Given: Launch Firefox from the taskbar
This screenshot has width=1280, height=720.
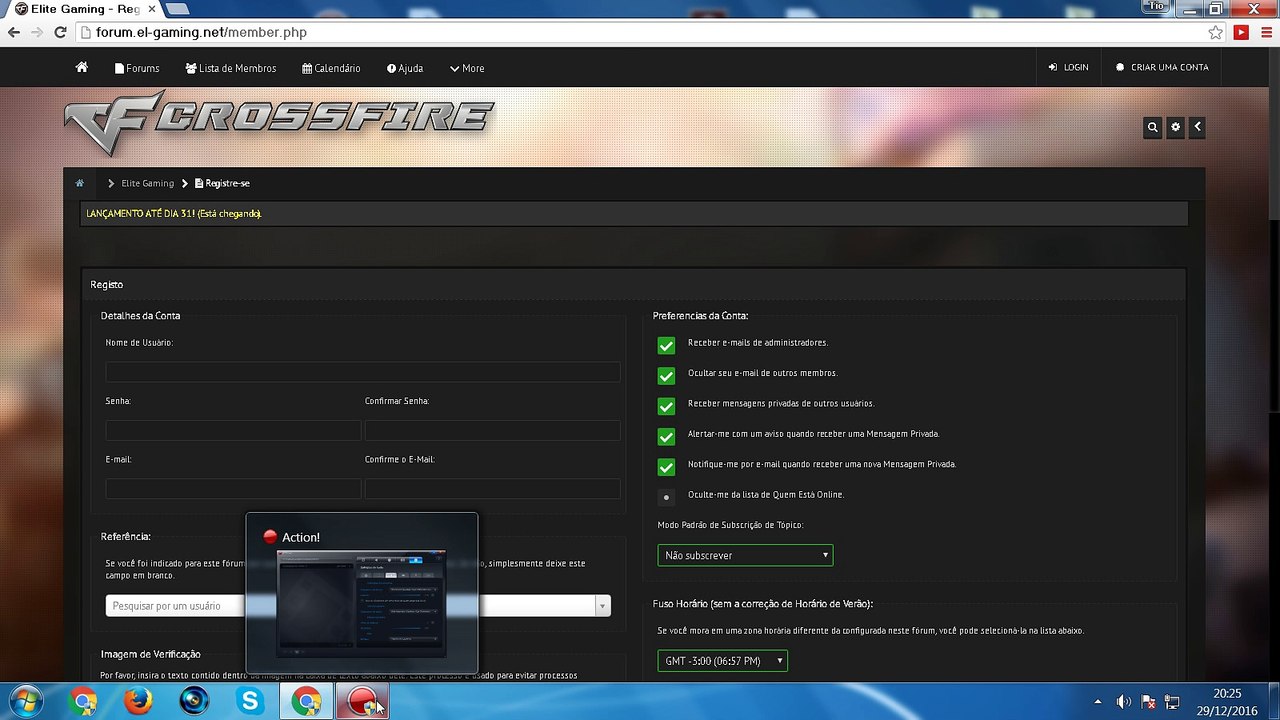Looking at the screenshot, I should 138,702.
